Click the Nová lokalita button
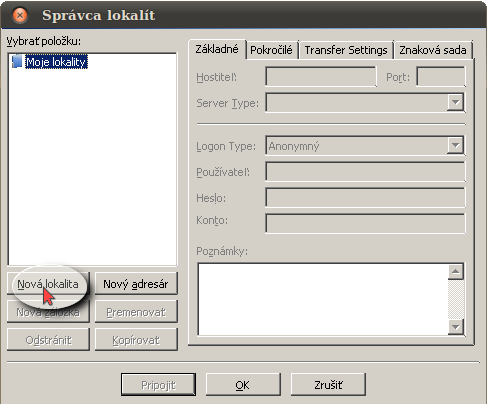The height and width of the screenshot is (404, 487). pos(48,284)
